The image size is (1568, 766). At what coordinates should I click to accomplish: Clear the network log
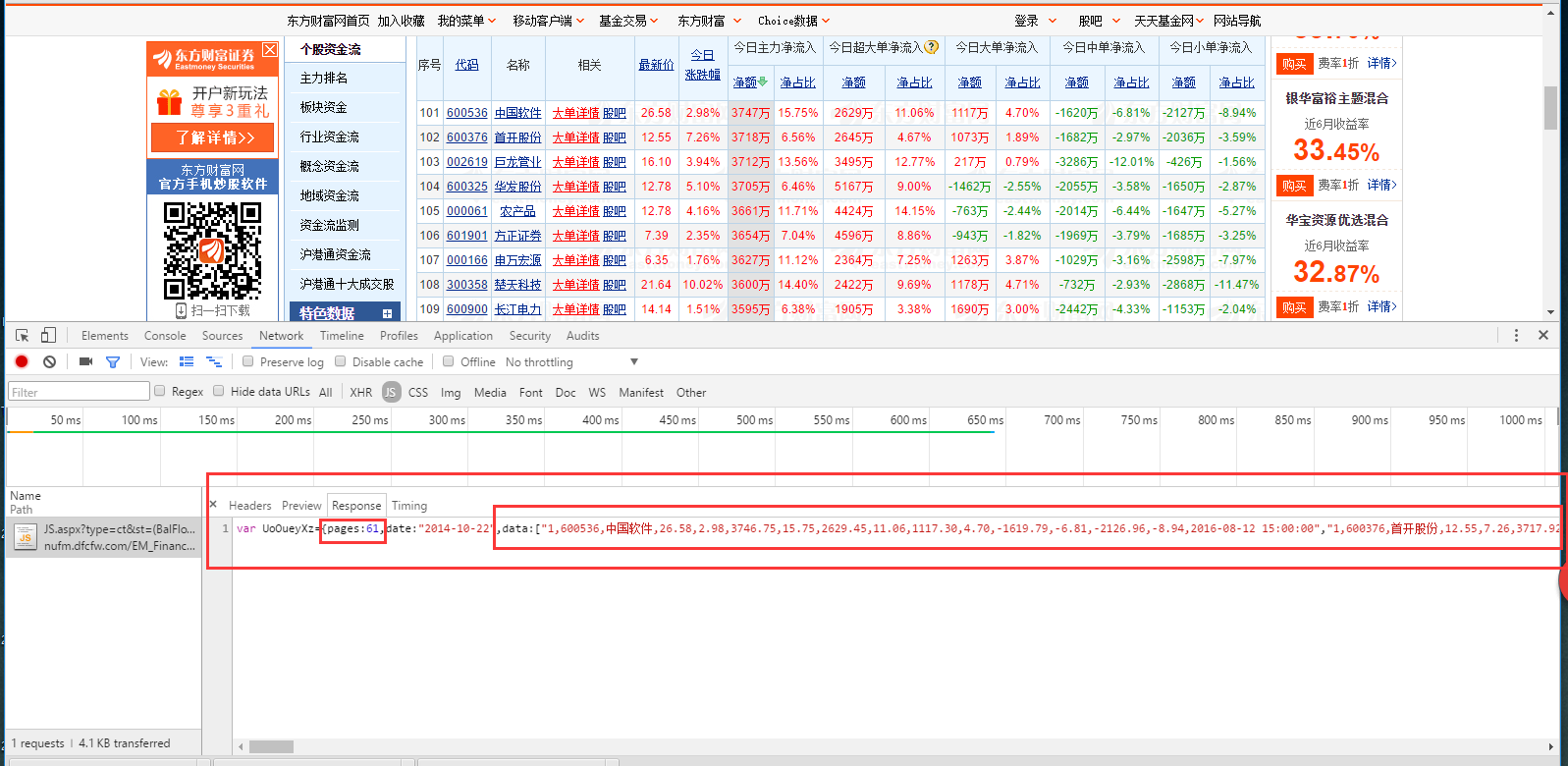tap(49, 361)
